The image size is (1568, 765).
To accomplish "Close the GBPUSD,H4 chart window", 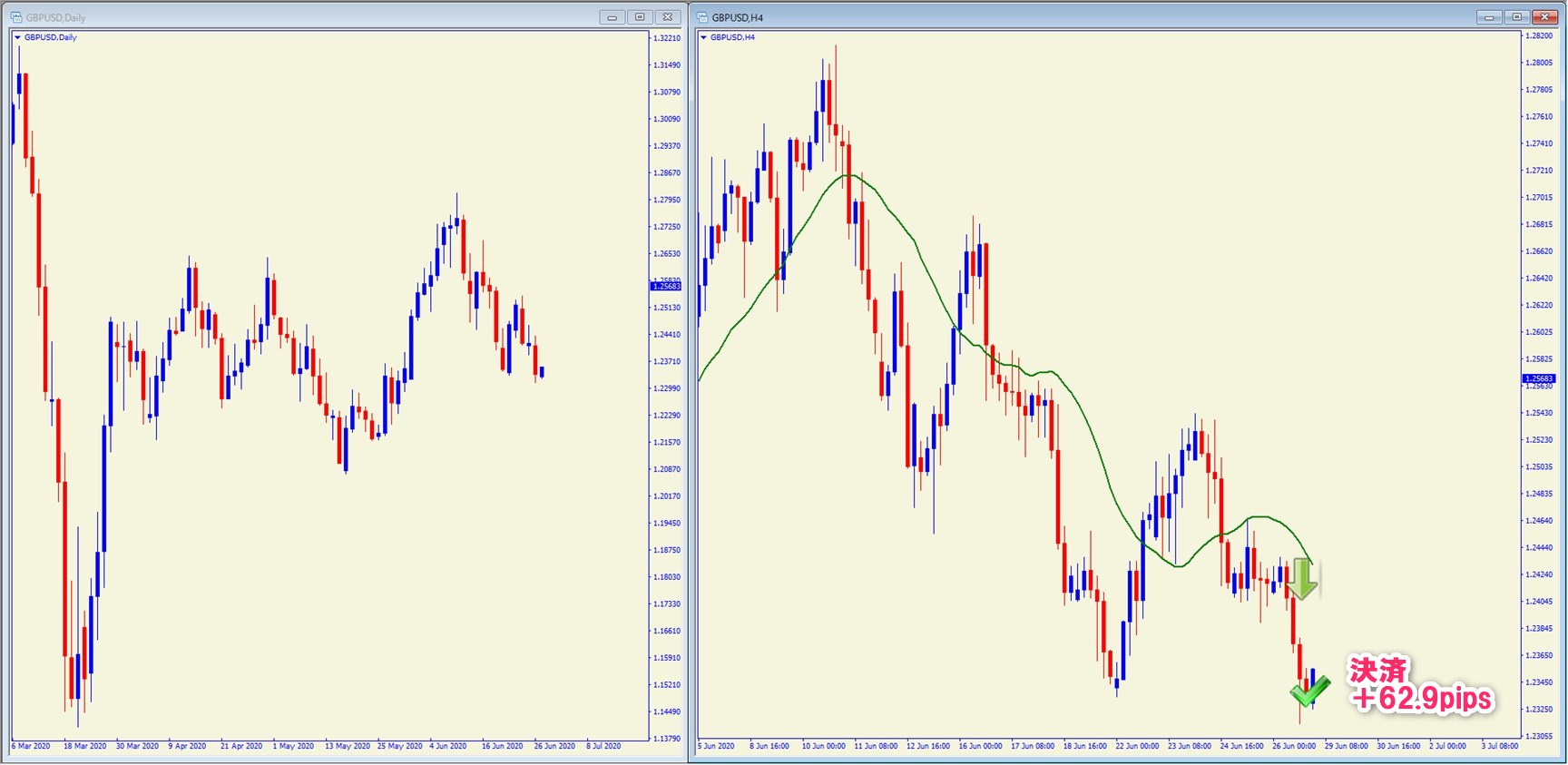I will point(1545,17).
